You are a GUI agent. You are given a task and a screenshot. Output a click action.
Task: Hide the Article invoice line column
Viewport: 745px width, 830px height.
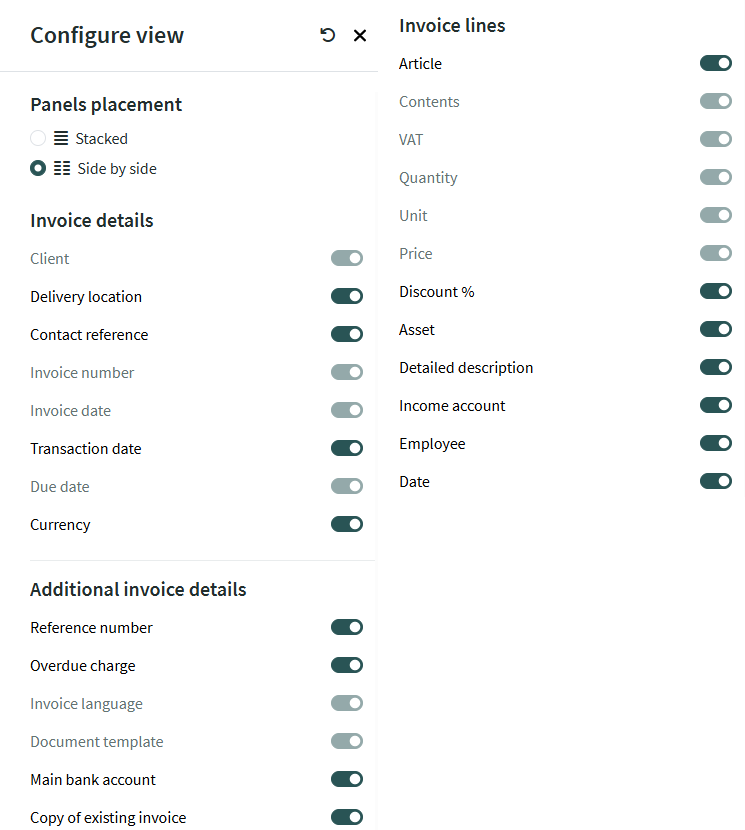[716, 63]
